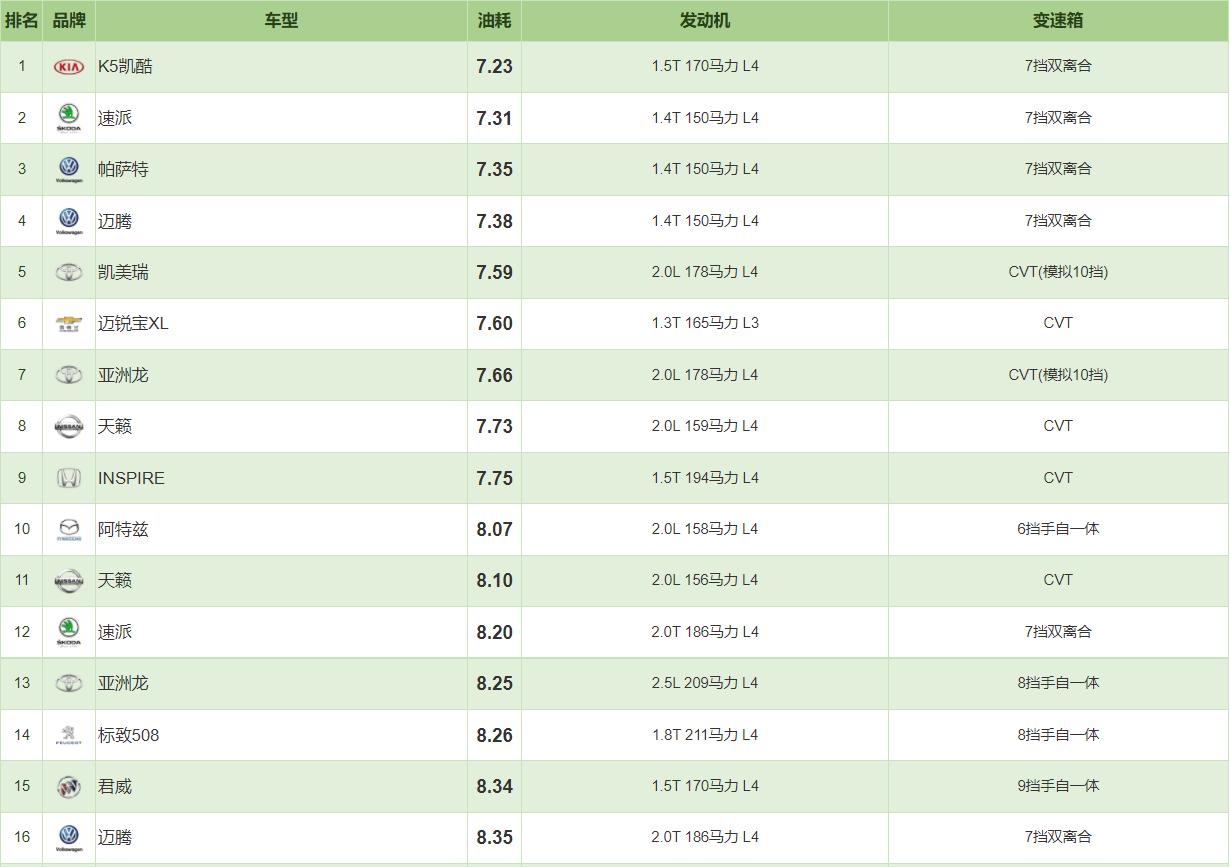This screenshot has height=867, width=1230.
Task: Open the 迈腾 link in row 4
Action: coord(115,221)
